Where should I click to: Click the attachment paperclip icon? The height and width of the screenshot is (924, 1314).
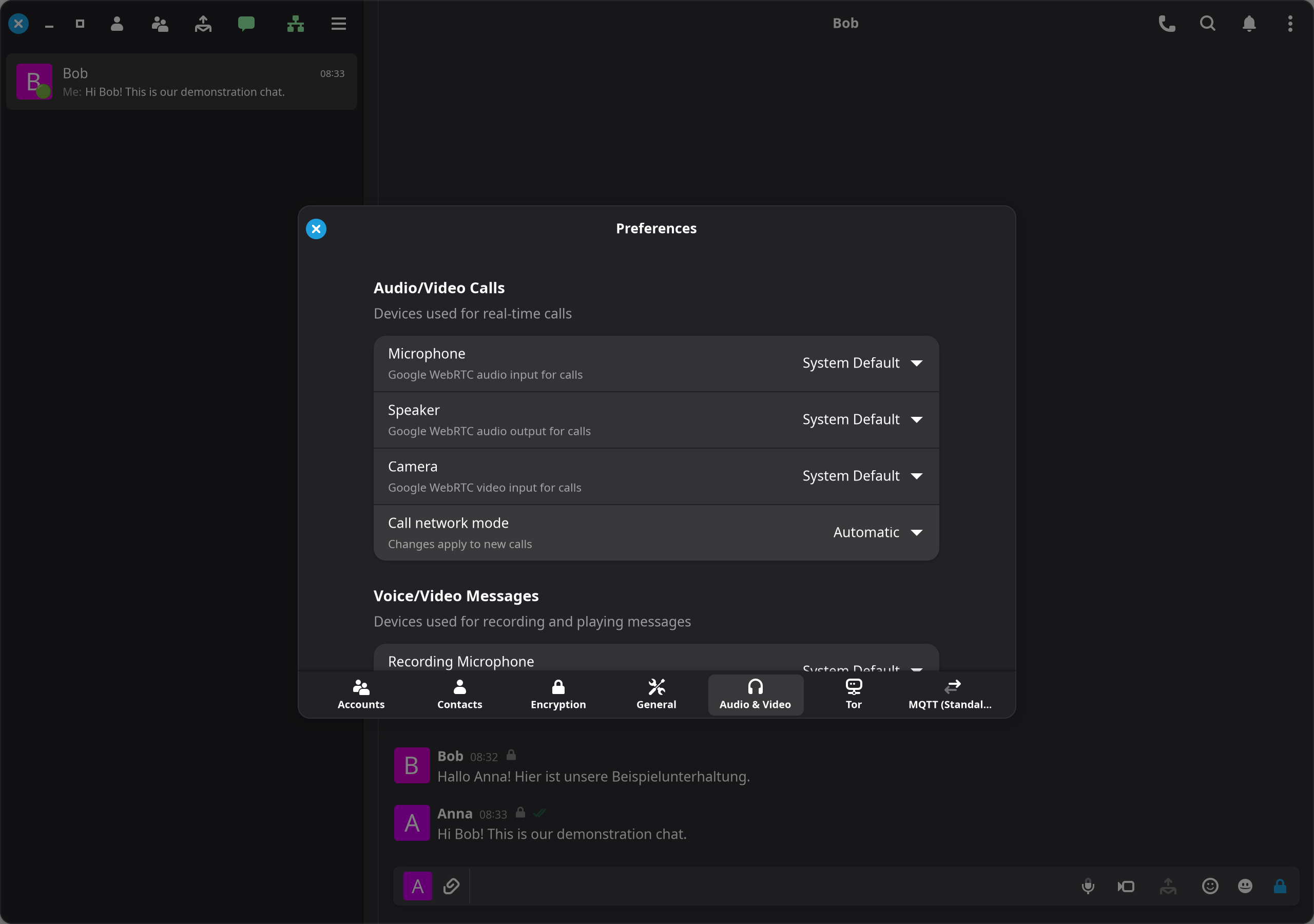(x=452, y=886)
